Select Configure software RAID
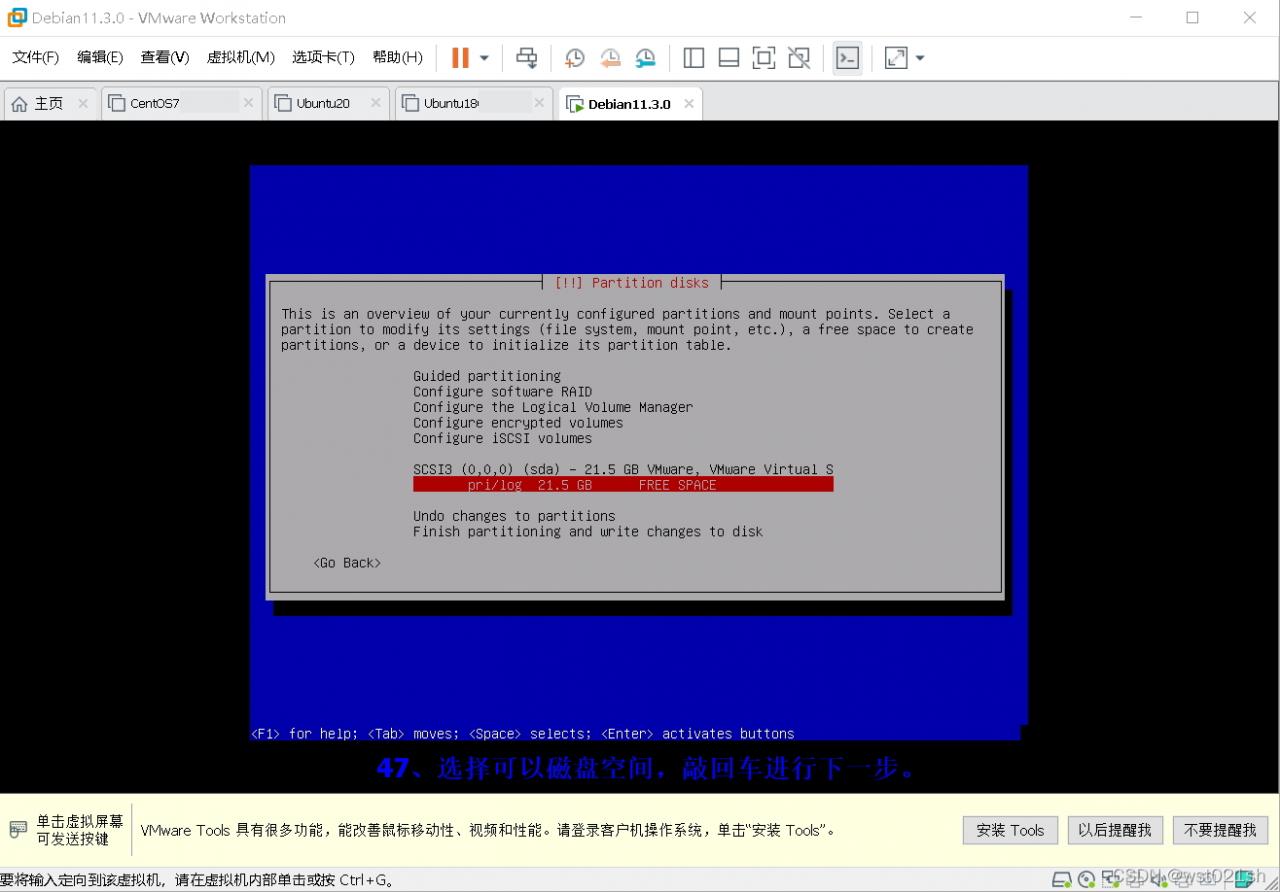This screenshot has width=1280, height=892. [503, 392]
